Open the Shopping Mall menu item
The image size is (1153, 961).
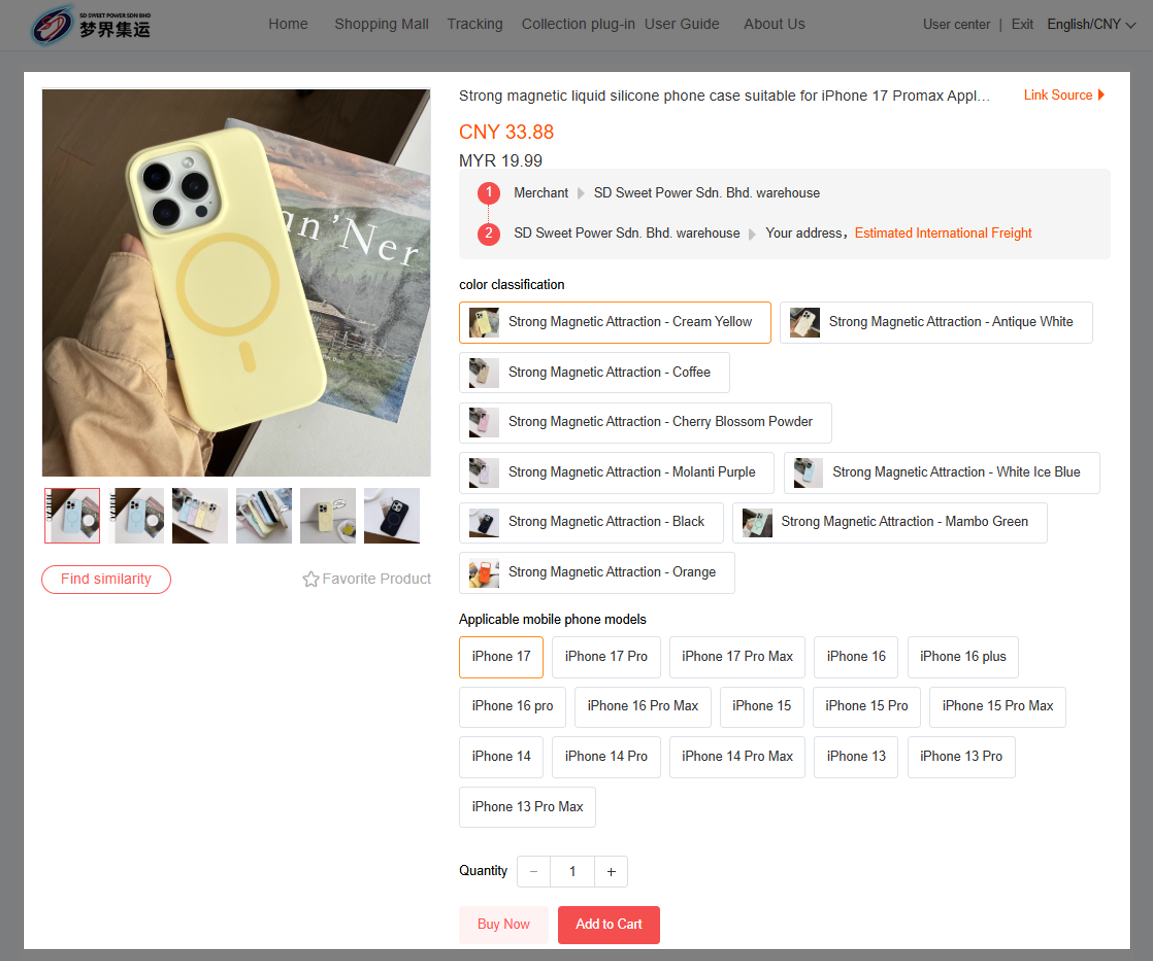coord(381,24)
